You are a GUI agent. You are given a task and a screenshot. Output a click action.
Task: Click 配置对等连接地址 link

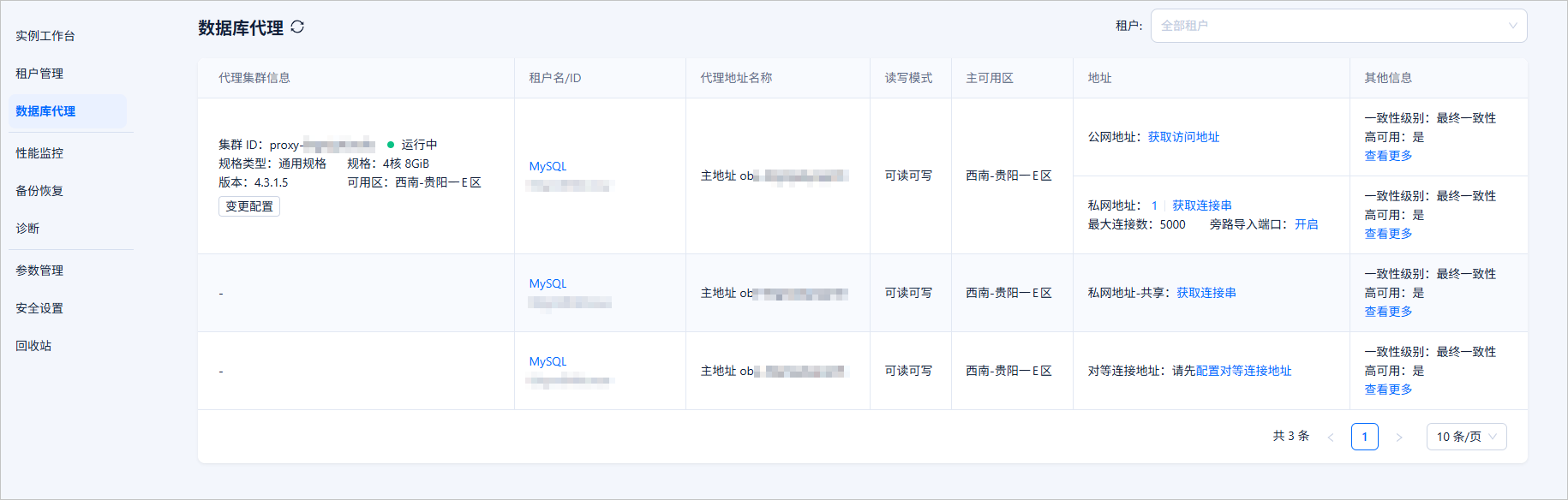point(1243,371)
